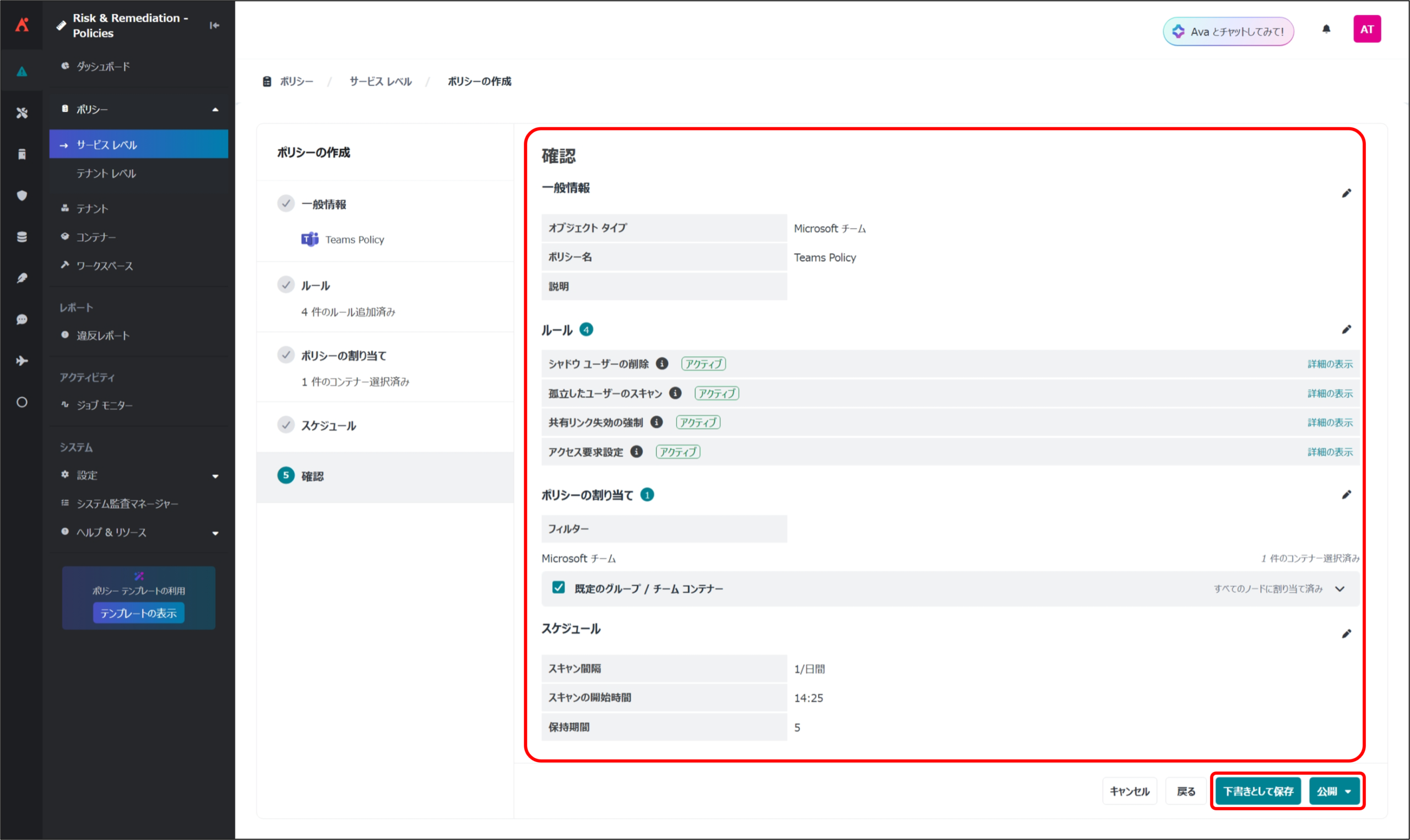Click info icon beside アクセス要求設定
The image size is (1410, 840).
tap(636, 452)
